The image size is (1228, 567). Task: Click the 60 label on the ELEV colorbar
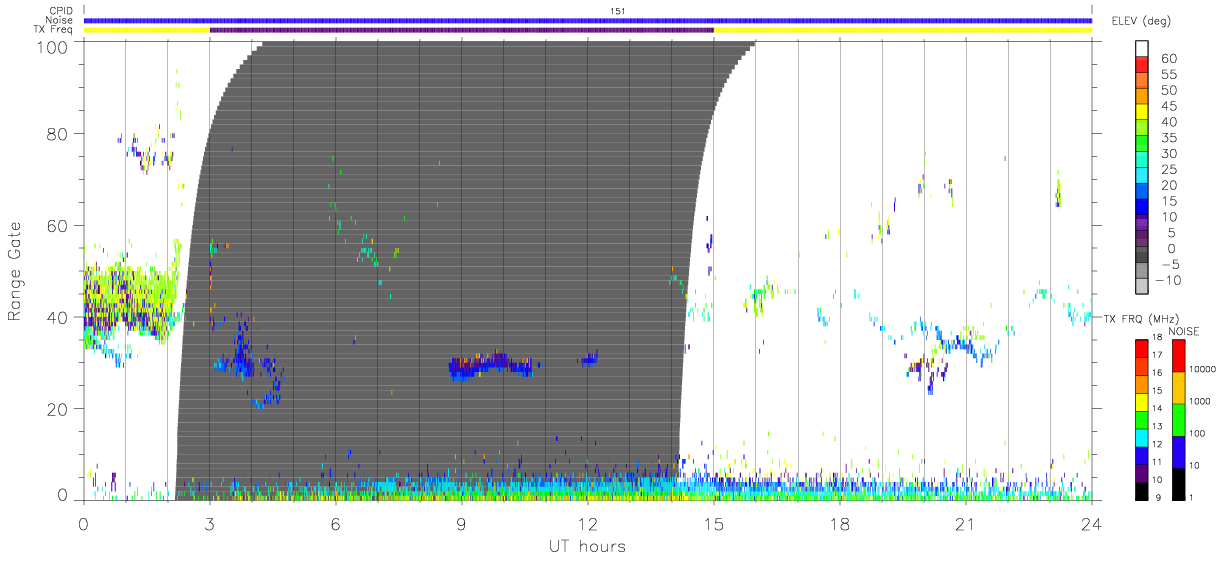(1167, 58)
